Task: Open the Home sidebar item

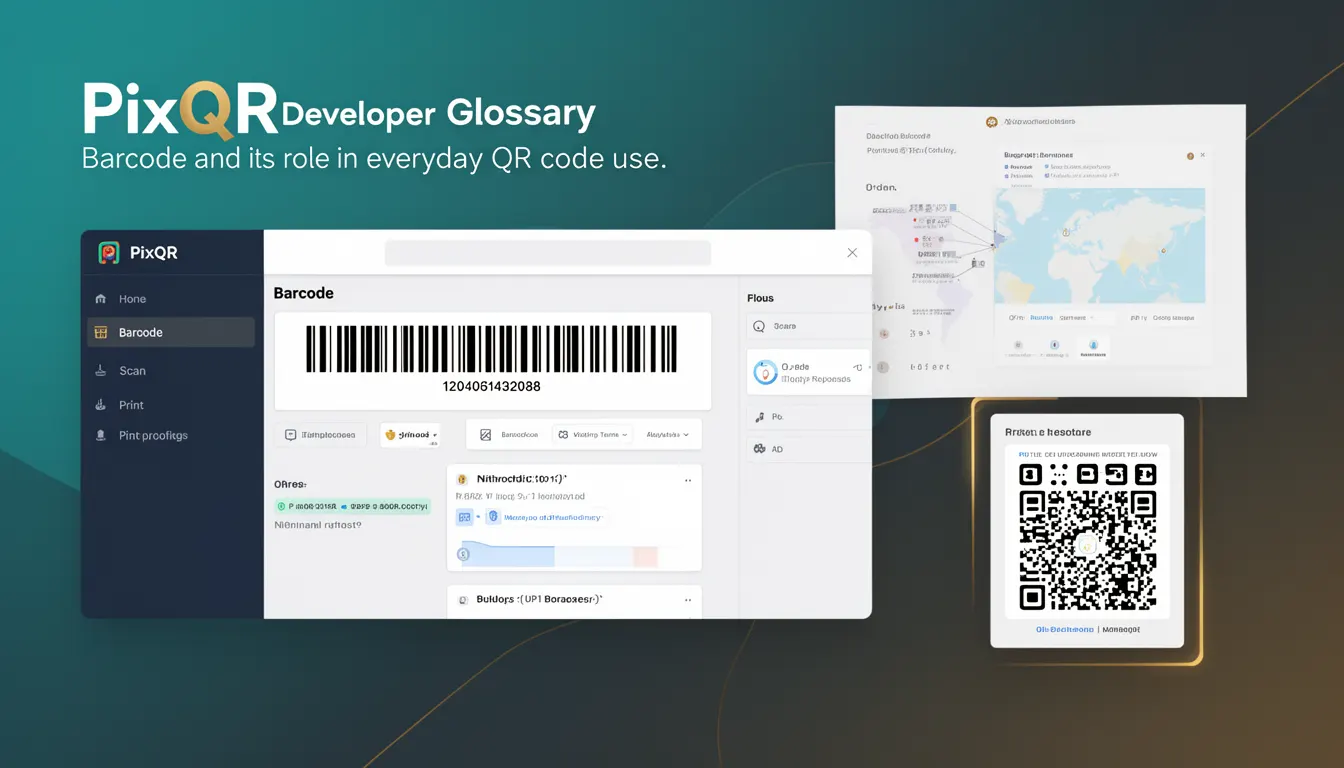Action: coord(170,299)
